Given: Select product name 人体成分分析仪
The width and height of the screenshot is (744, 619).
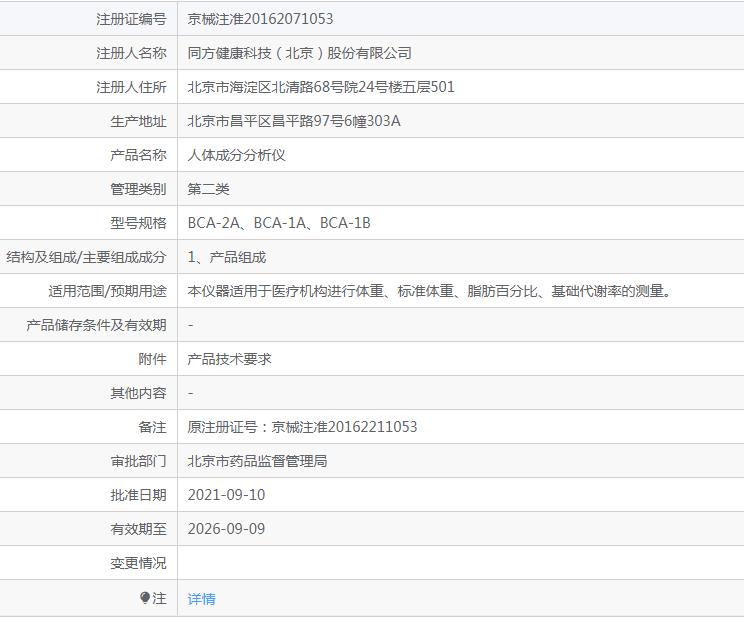Looking at the screenshot, I should tap(236, 155).
